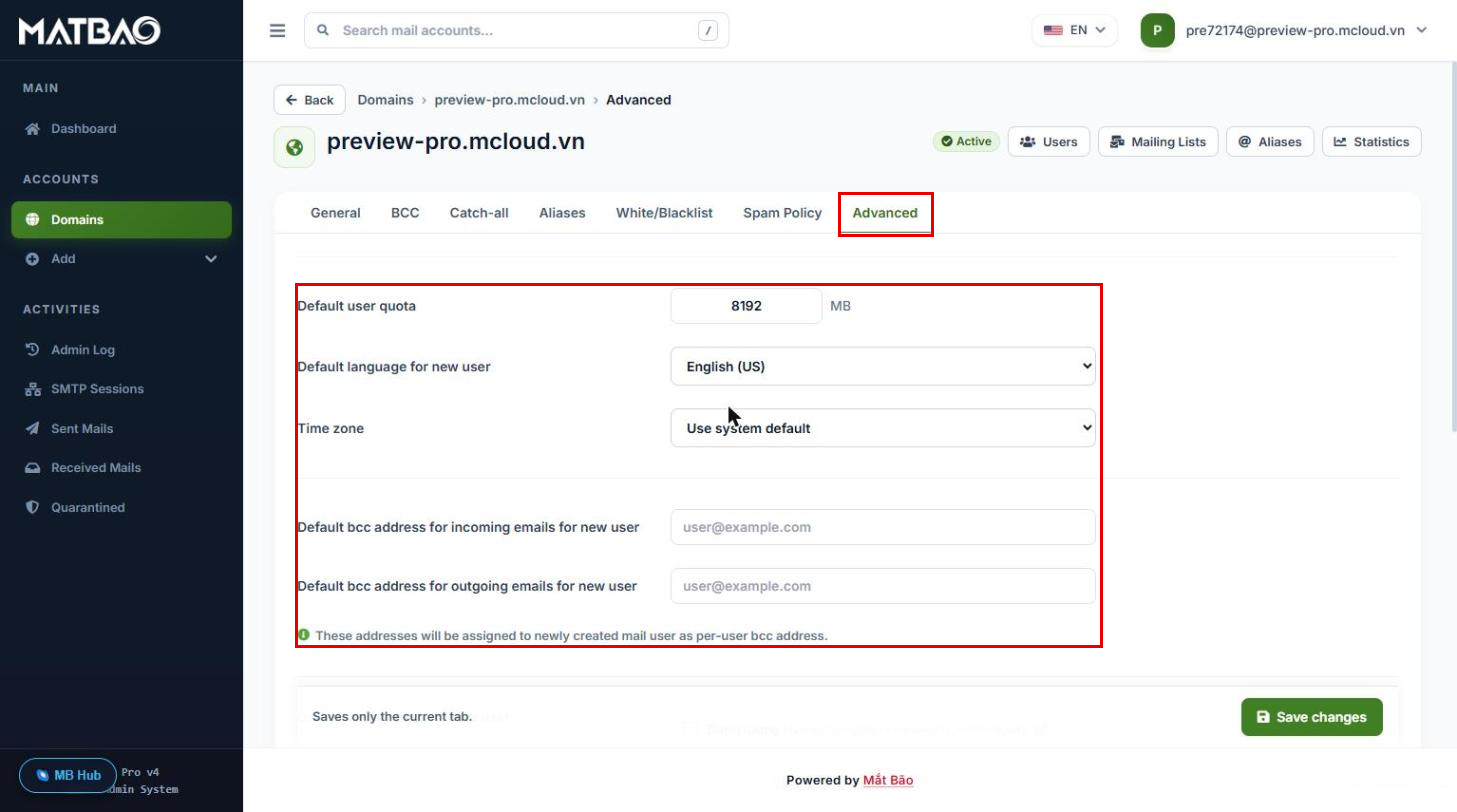Click the outgoing emails bcc address field
Screen dimensions: 1457x812
[883, 586]
